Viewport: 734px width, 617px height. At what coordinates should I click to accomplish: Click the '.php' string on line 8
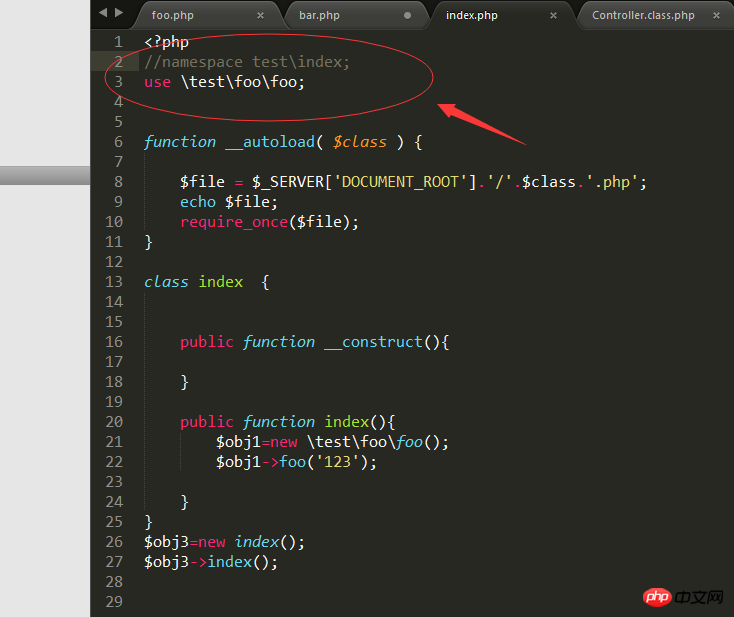pos(613,182)
